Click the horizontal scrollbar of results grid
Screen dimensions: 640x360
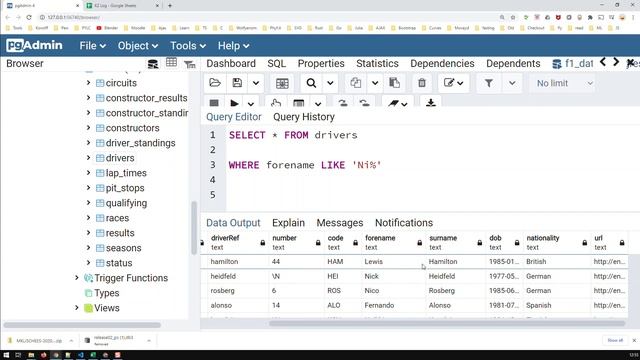(447, 324)
